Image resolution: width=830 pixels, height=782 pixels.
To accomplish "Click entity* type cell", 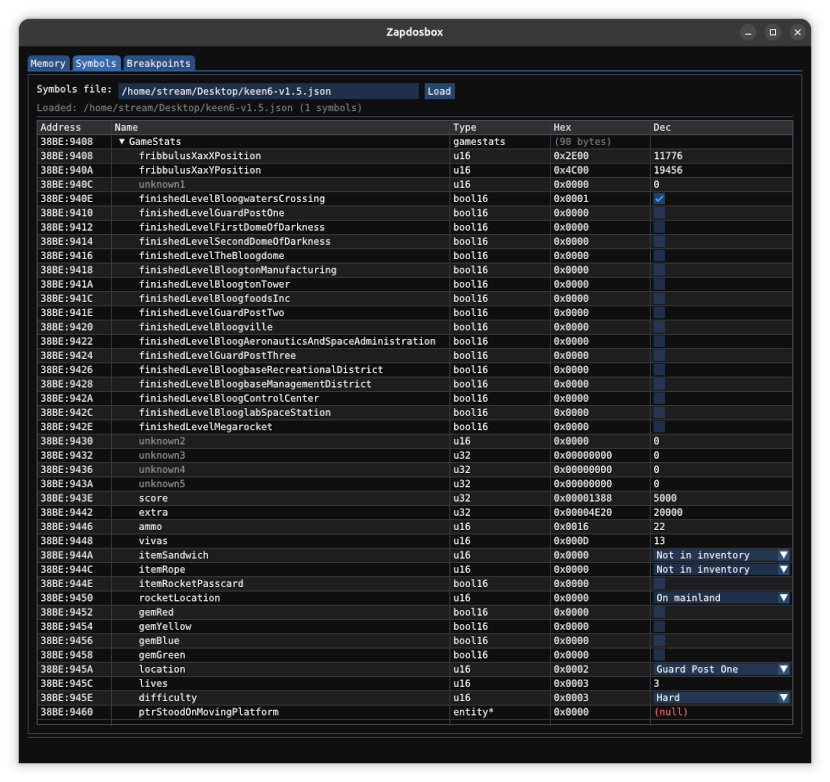I will (473, 712).
